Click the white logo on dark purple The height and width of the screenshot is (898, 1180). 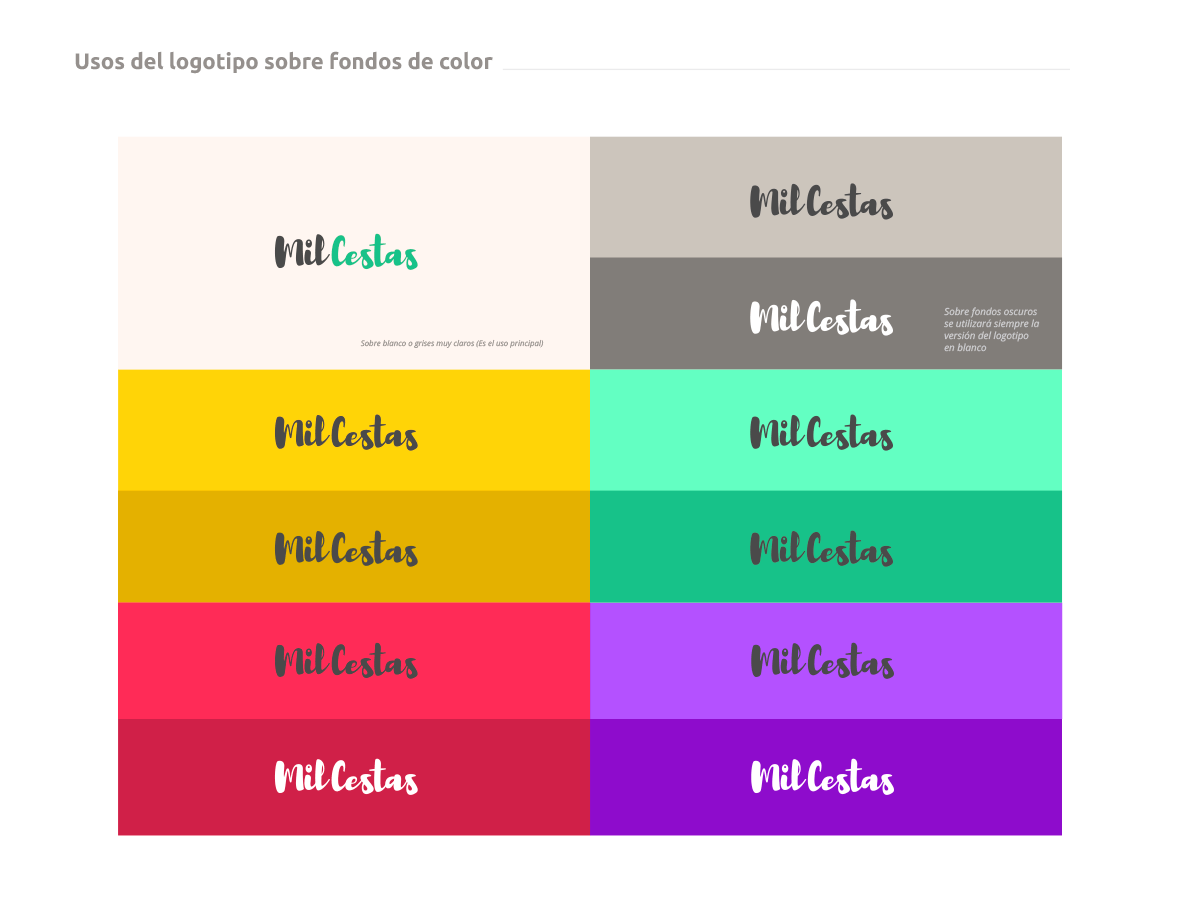821,778
